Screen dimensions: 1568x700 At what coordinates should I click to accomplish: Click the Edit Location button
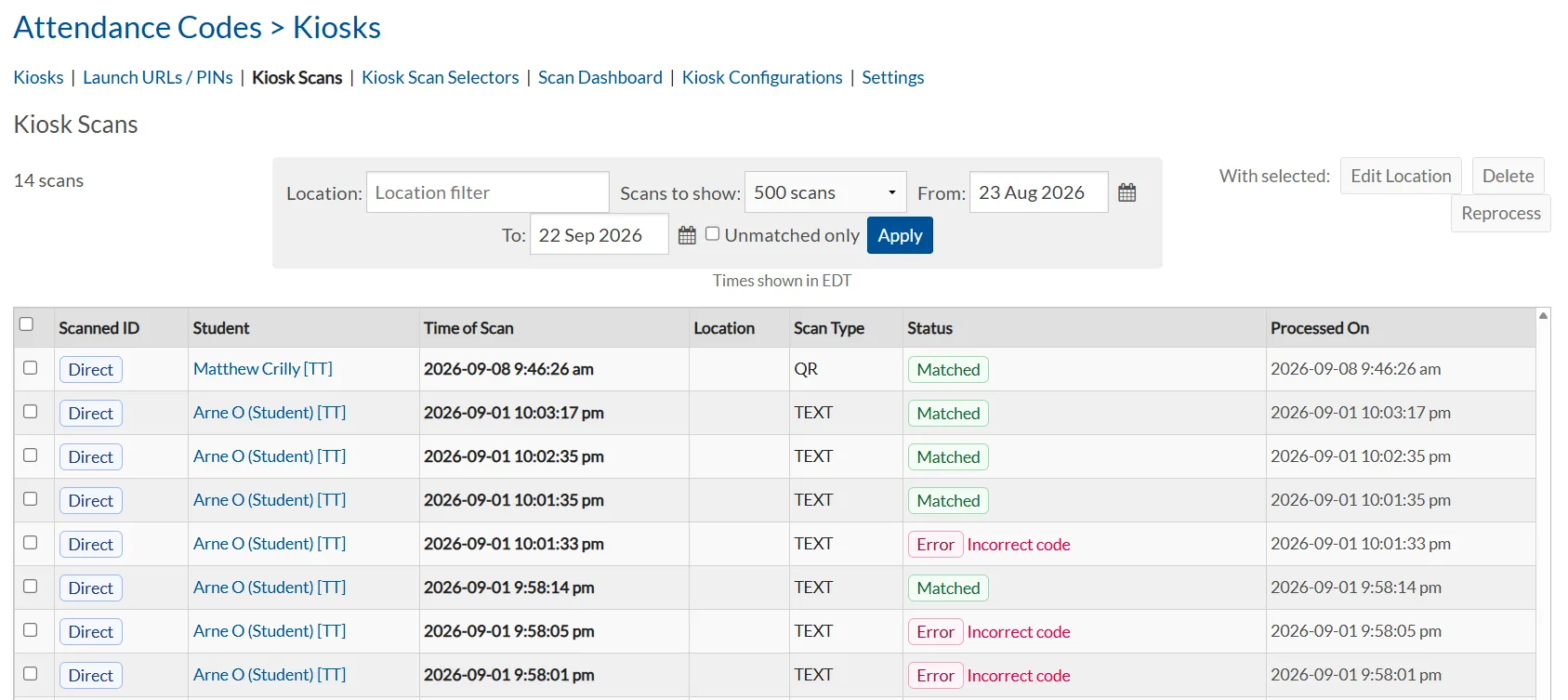(1401, 176)
